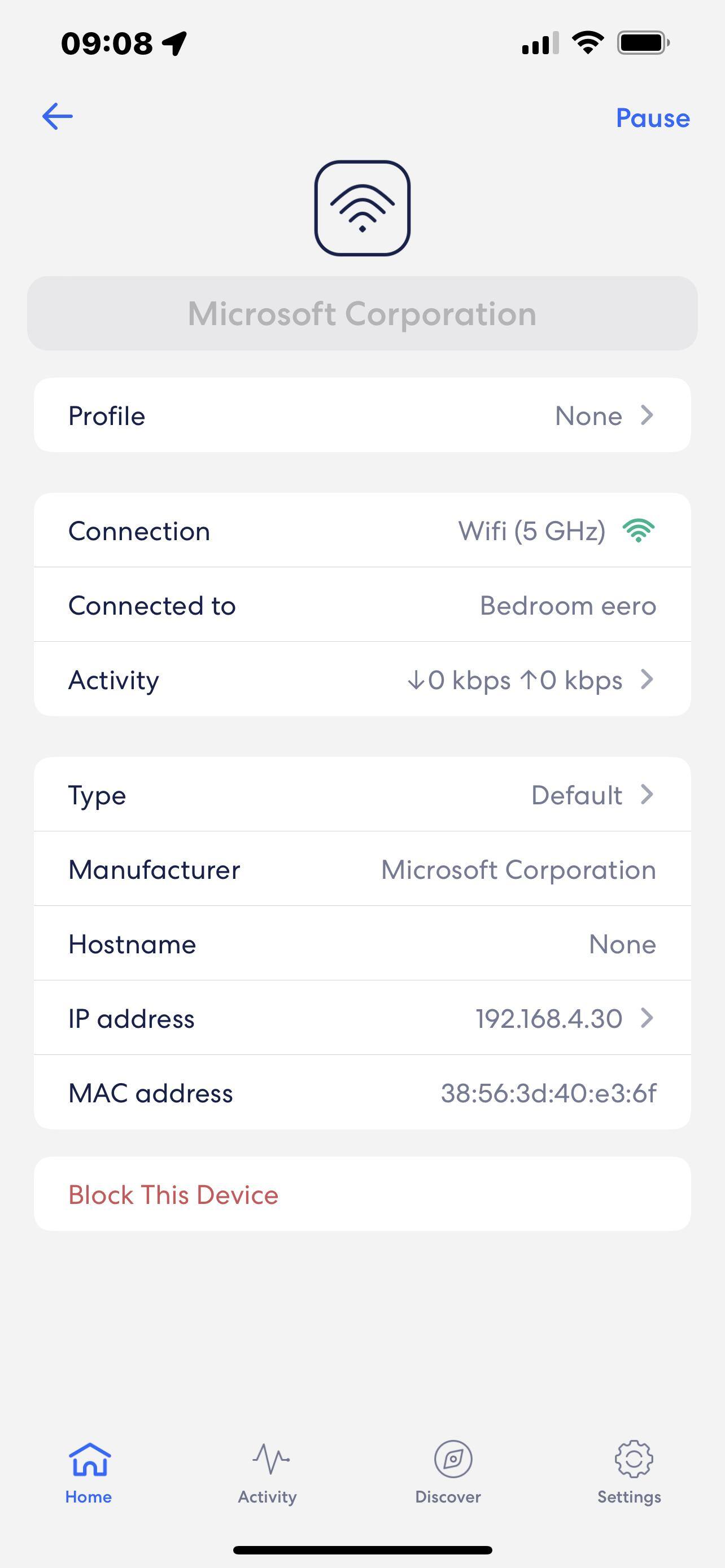Tap the location arrow in status bar
The image size is (725, 1568).
point(174,43)
